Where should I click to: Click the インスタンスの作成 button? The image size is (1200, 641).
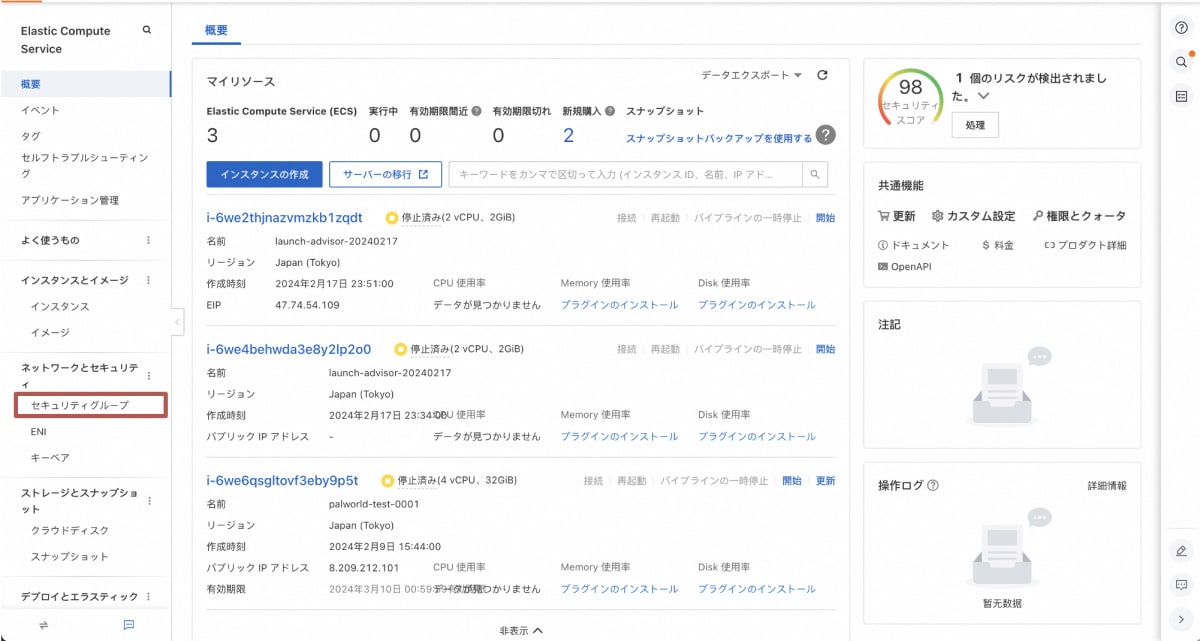point(264,174)
